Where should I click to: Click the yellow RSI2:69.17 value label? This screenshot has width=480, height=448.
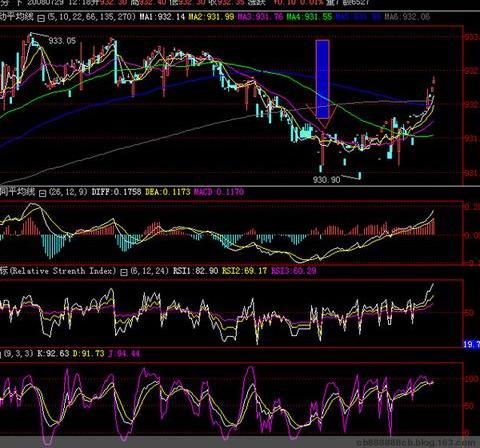pos(245,271)
